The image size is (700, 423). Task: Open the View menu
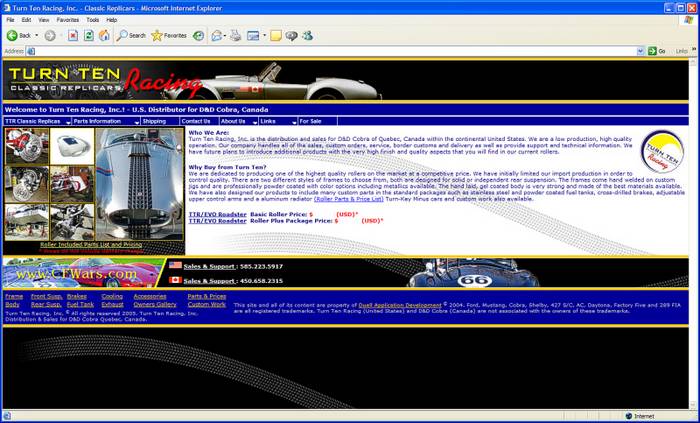(43, 19)
